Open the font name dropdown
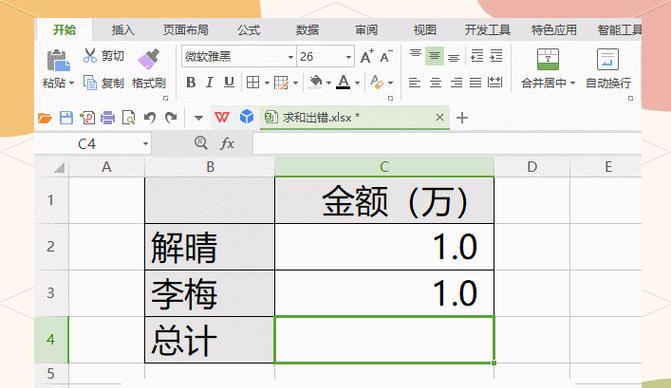This screenshot has width=671, height=388. pos(291,57)
